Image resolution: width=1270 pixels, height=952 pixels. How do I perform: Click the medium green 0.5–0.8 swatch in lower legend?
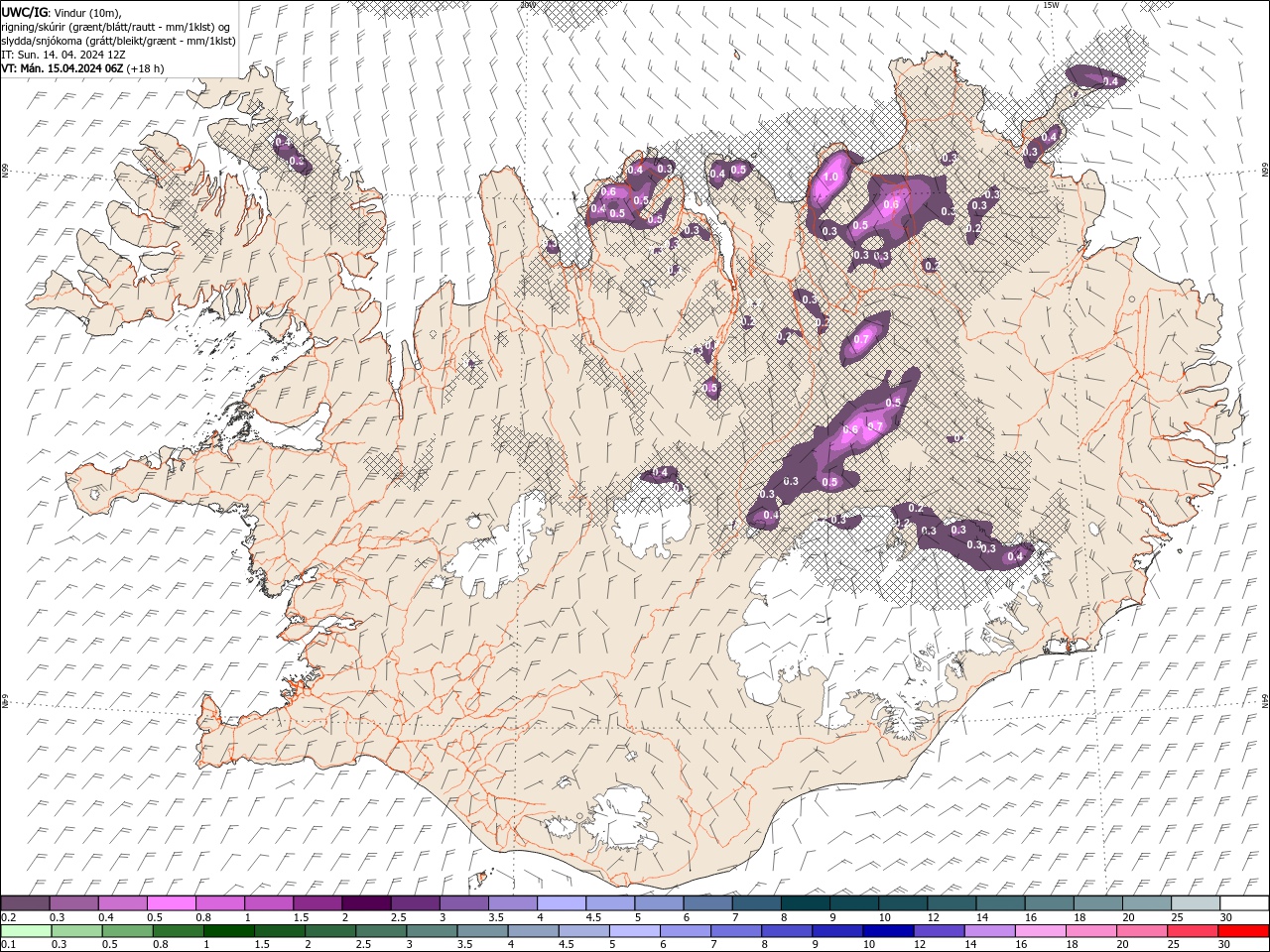[127, 931]
